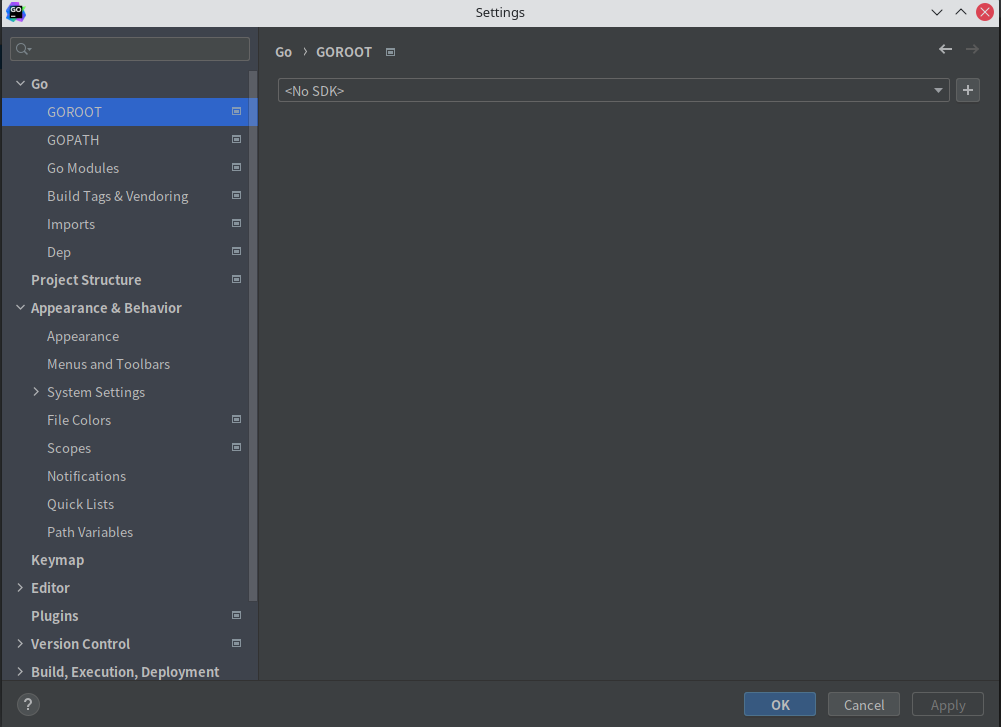
Task: Open the <No SDK> dropdown
Action: tap(938, 90)
